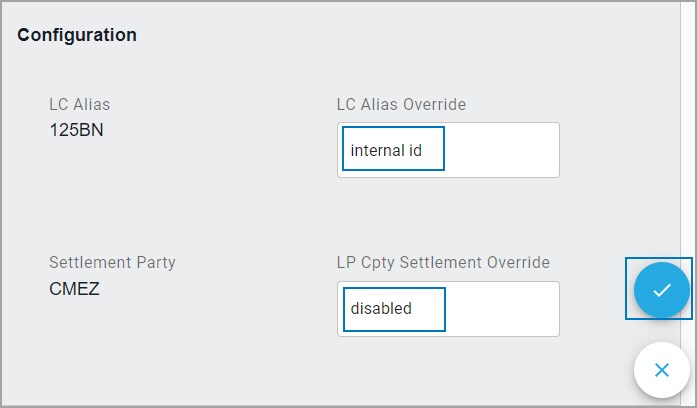Confirm changes with the blue checkmark button

click(661, 290)
